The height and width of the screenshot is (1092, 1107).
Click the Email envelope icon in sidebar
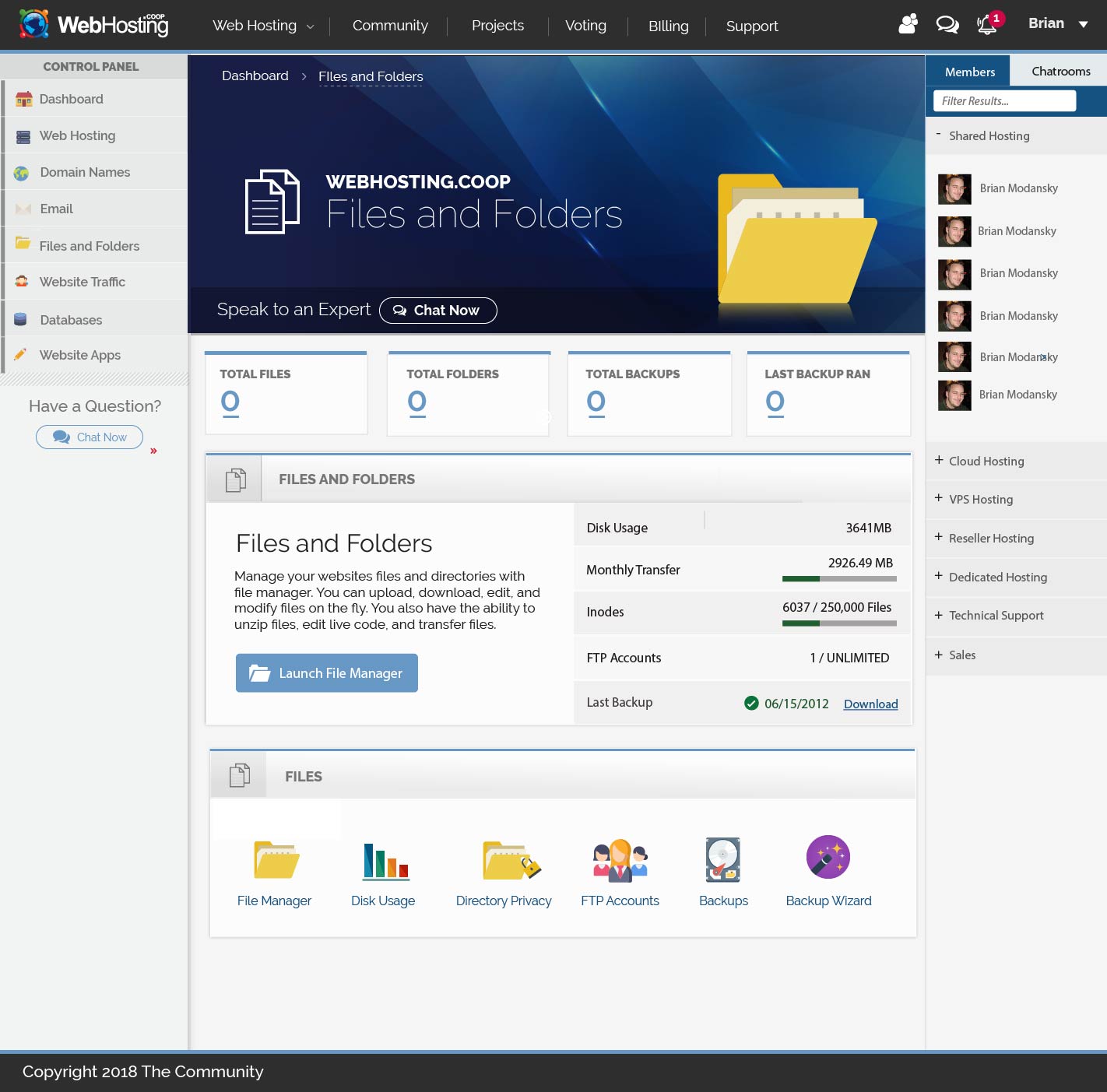click(23, 209)
